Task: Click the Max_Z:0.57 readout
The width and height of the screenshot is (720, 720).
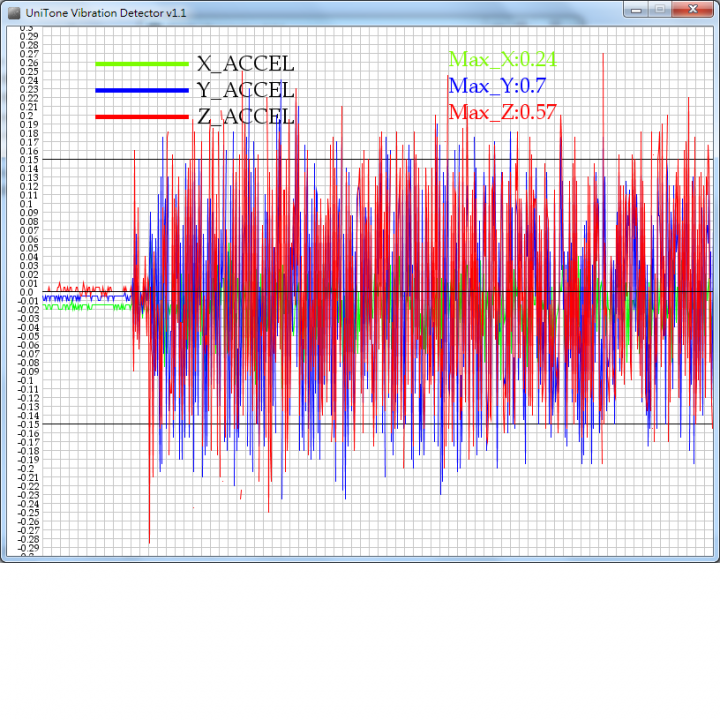Action: tap(502, 112)
